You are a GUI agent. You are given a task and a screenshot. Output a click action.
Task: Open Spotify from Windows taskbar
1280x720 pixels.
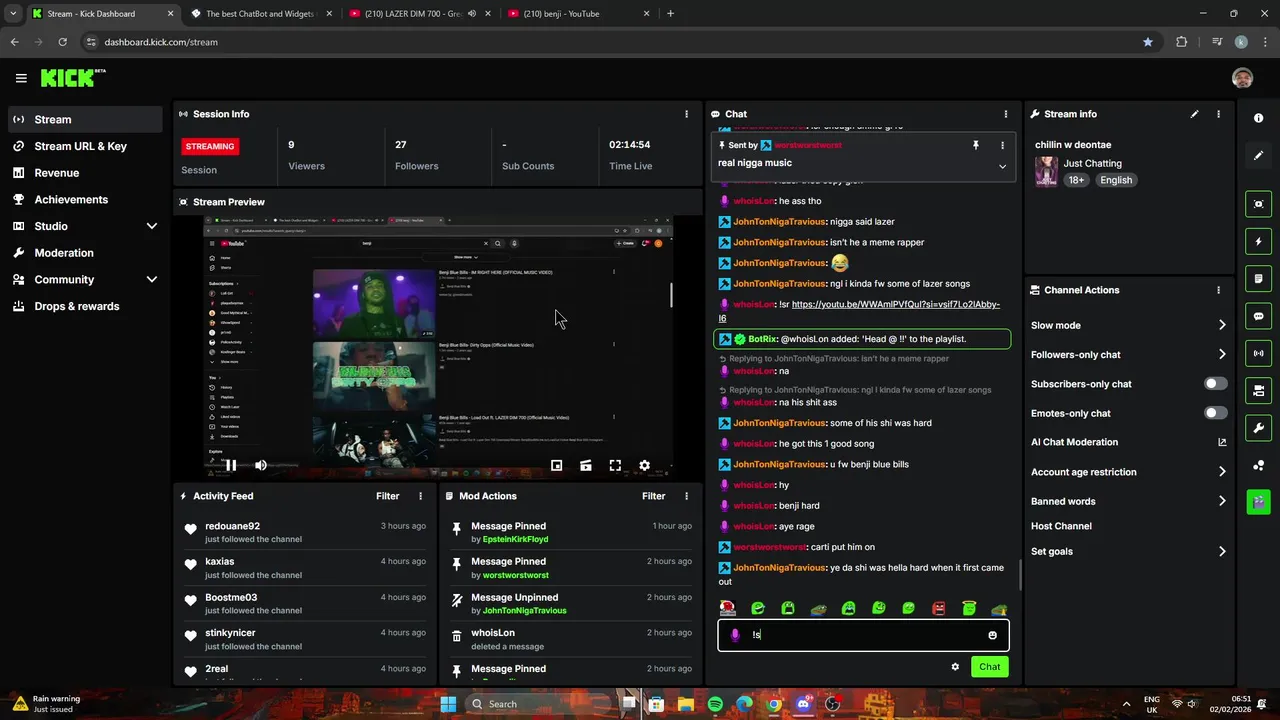coord(715,704)
